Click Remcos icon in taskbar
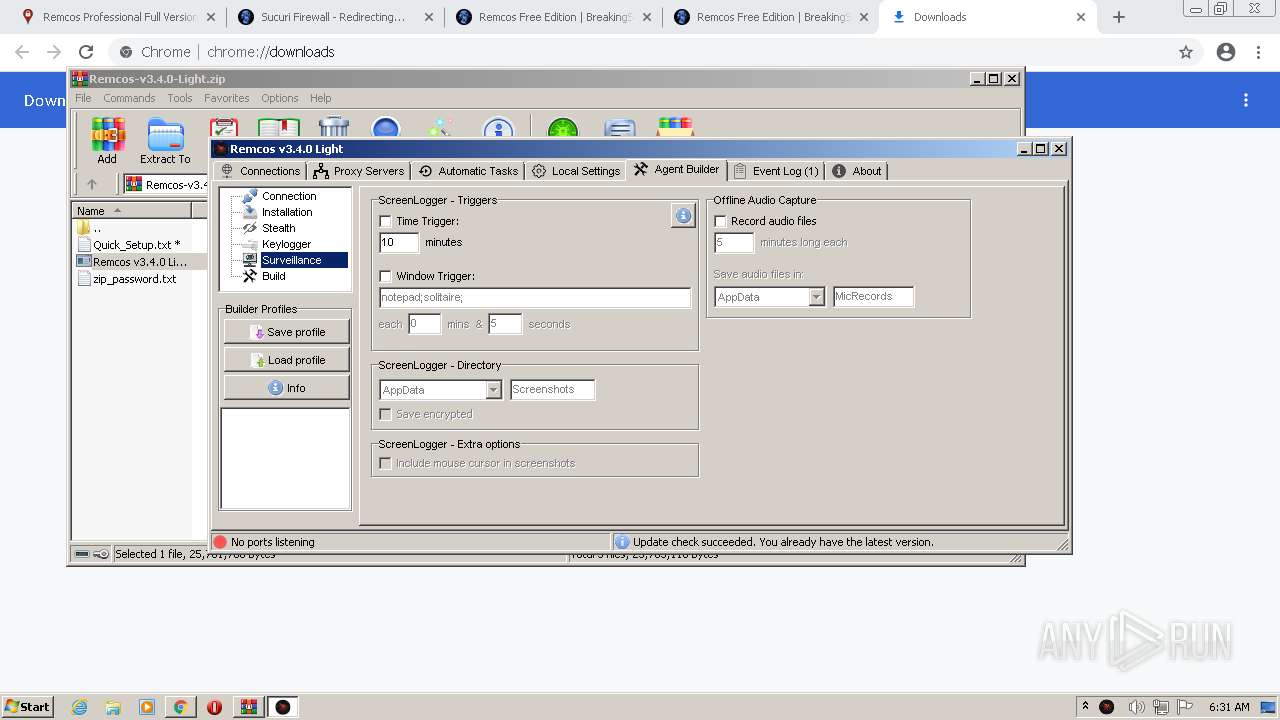The width and height of the screenshot is (1280, 720). coord(283,707)
